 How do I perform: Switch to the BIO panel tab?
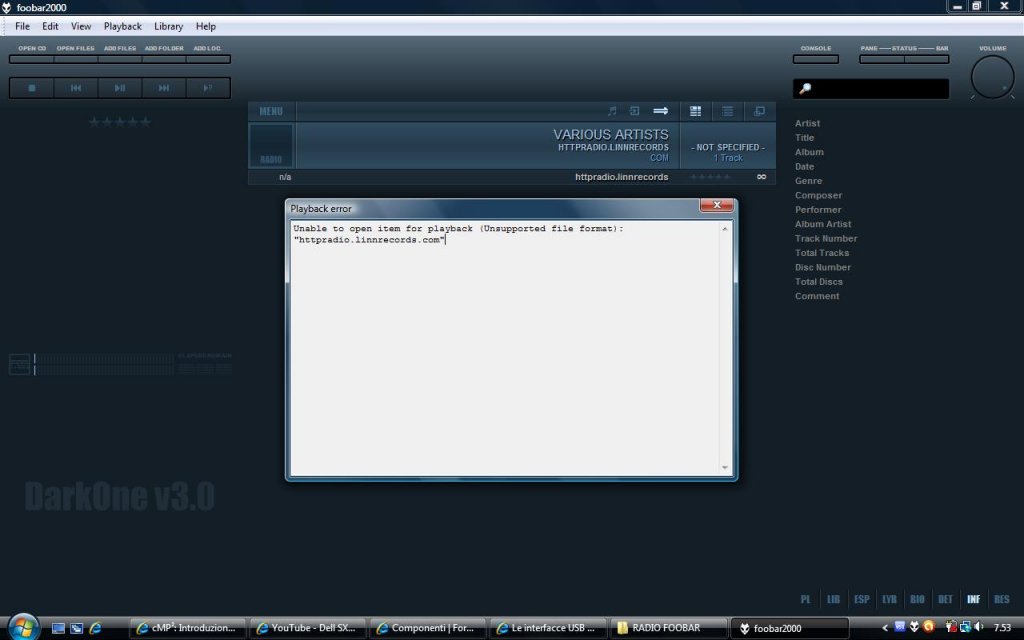pyautogui.click(x=917, y=599)
